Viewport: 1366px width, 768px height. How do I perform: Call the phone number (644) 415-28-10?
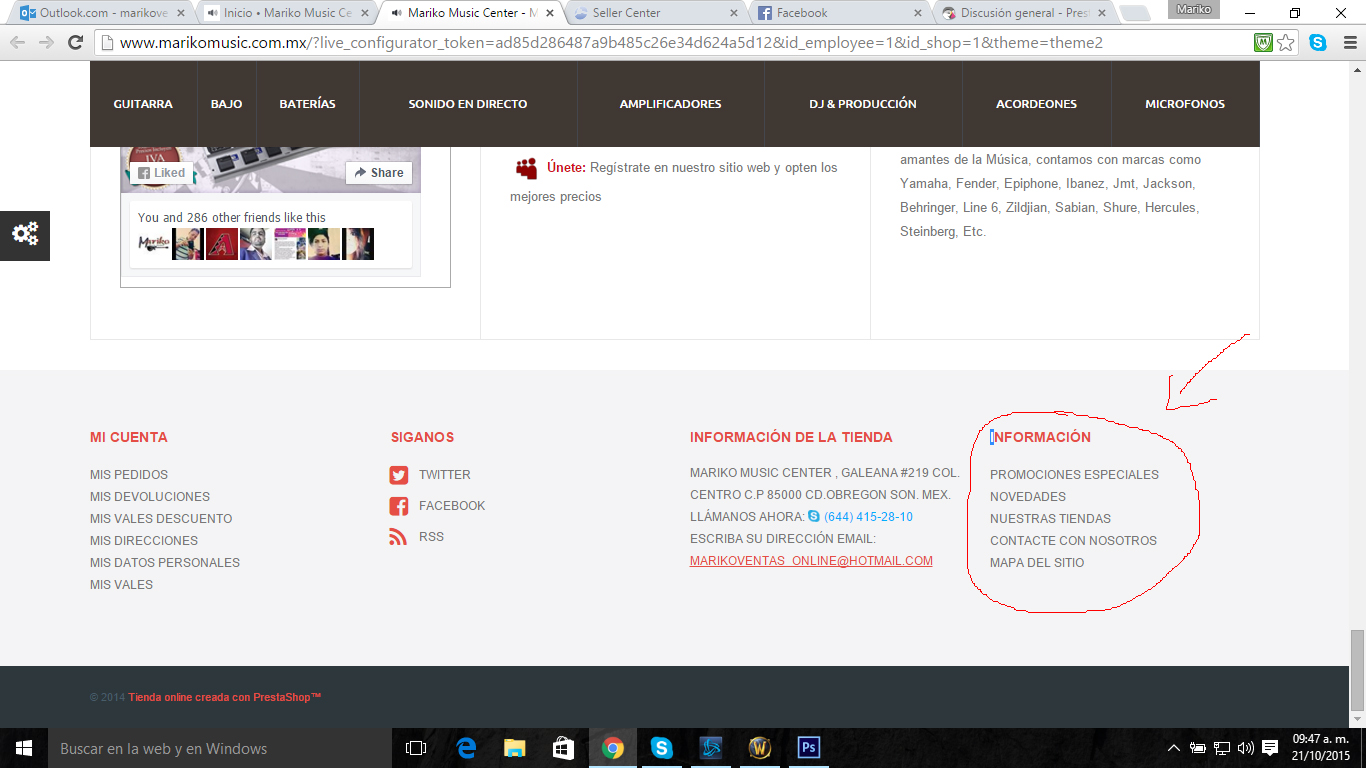[x=868, y=517]
